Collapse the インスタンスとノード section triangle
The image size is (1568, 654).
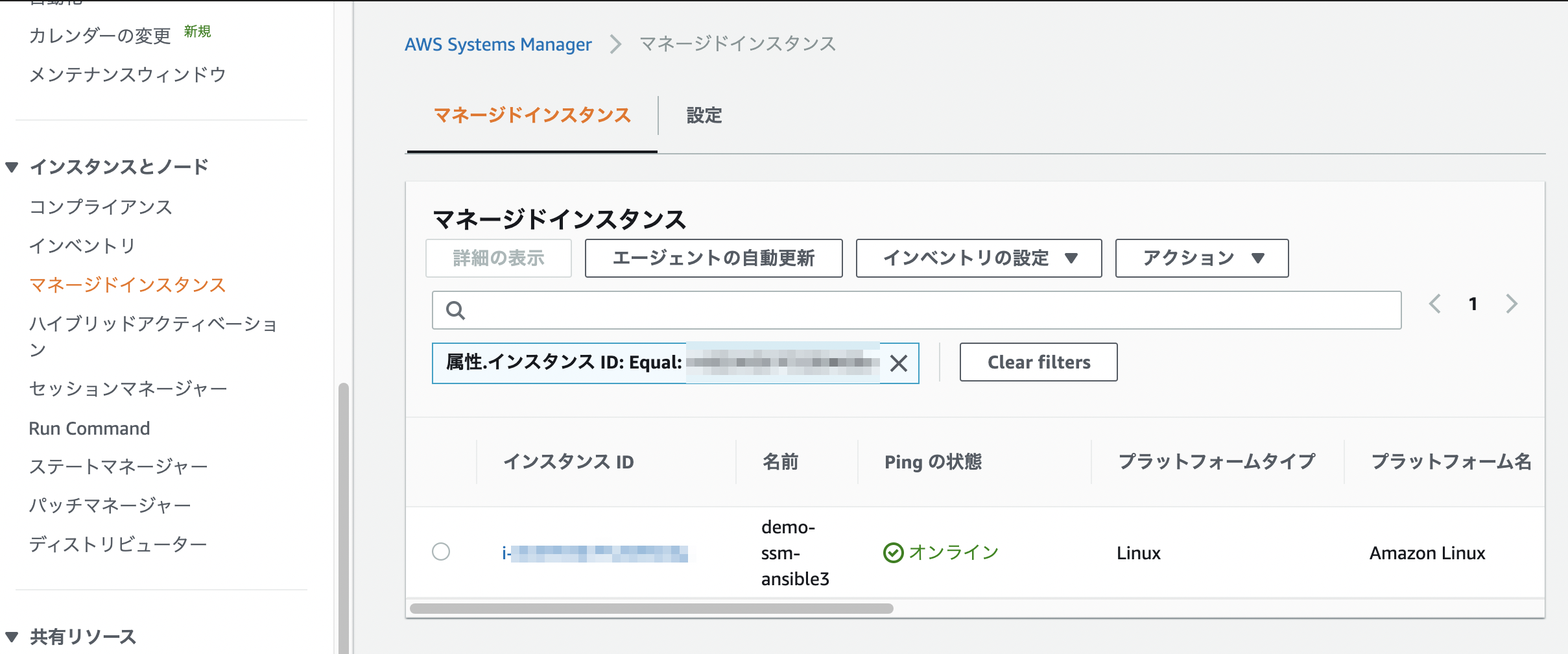tap(11, 167)
